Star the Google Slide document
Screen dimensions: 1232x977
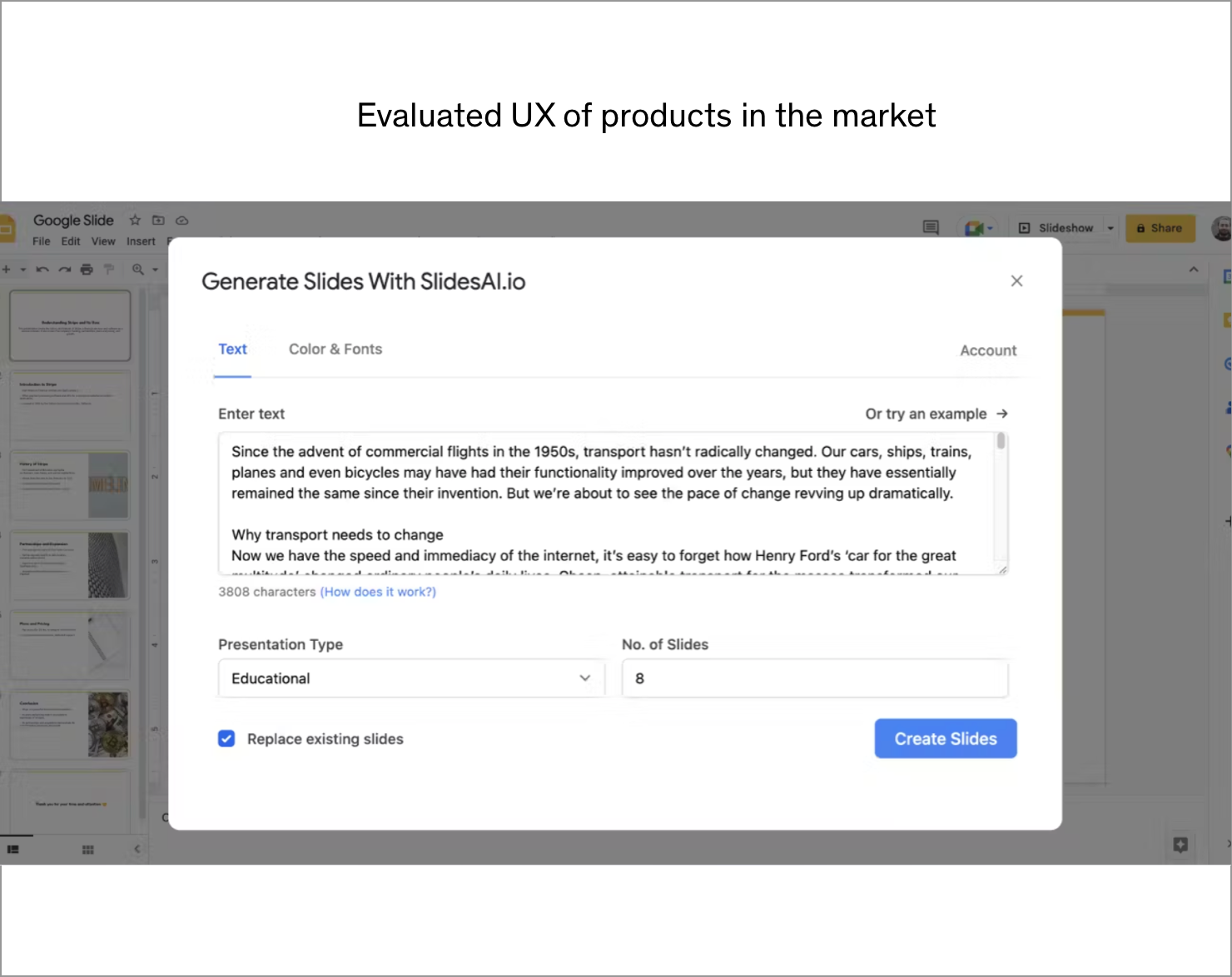[x=135, y=221]
